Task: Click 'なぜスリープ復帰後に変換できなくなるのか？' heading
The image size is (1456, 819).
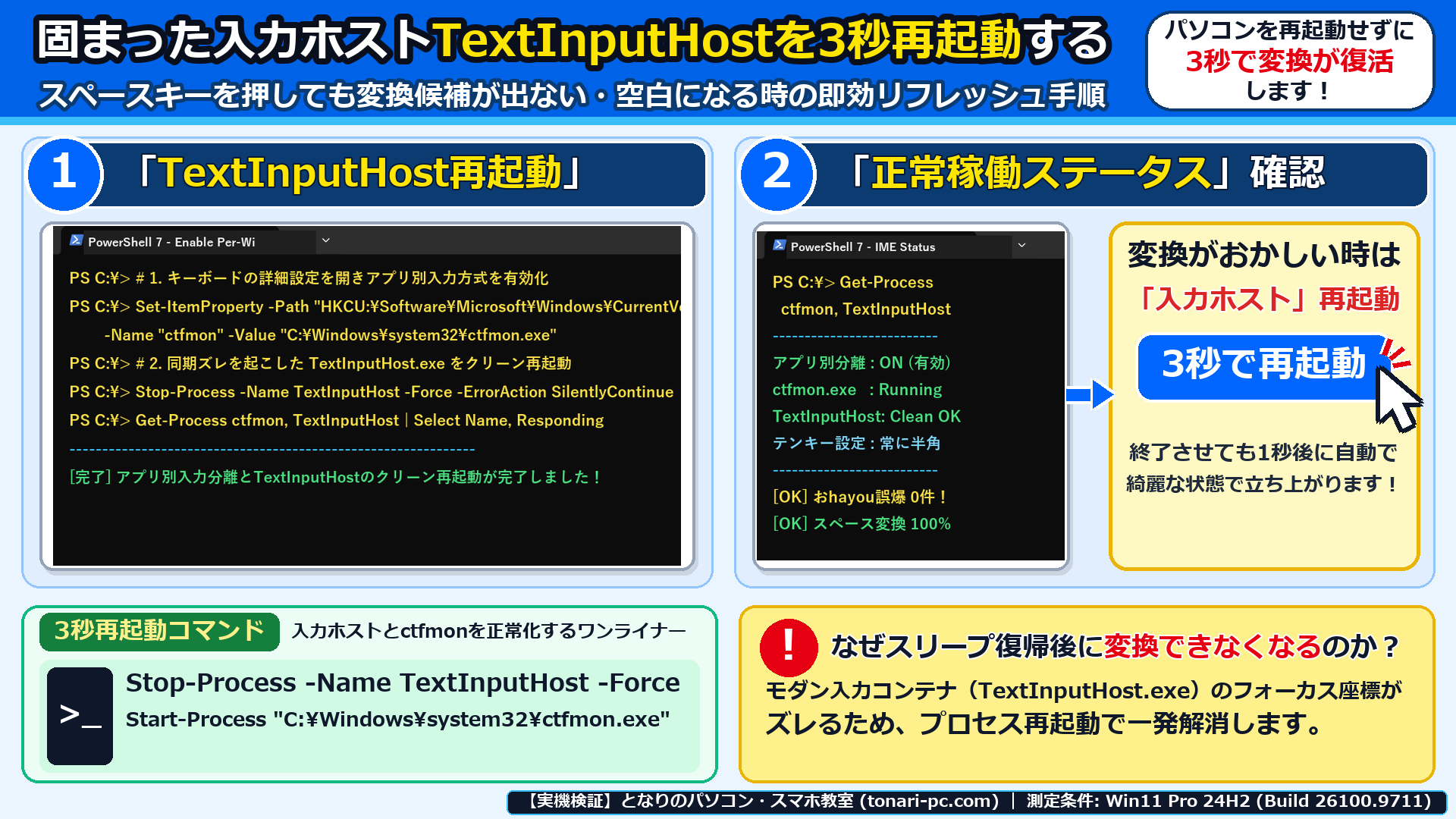Action: [x=1116, y=646]
